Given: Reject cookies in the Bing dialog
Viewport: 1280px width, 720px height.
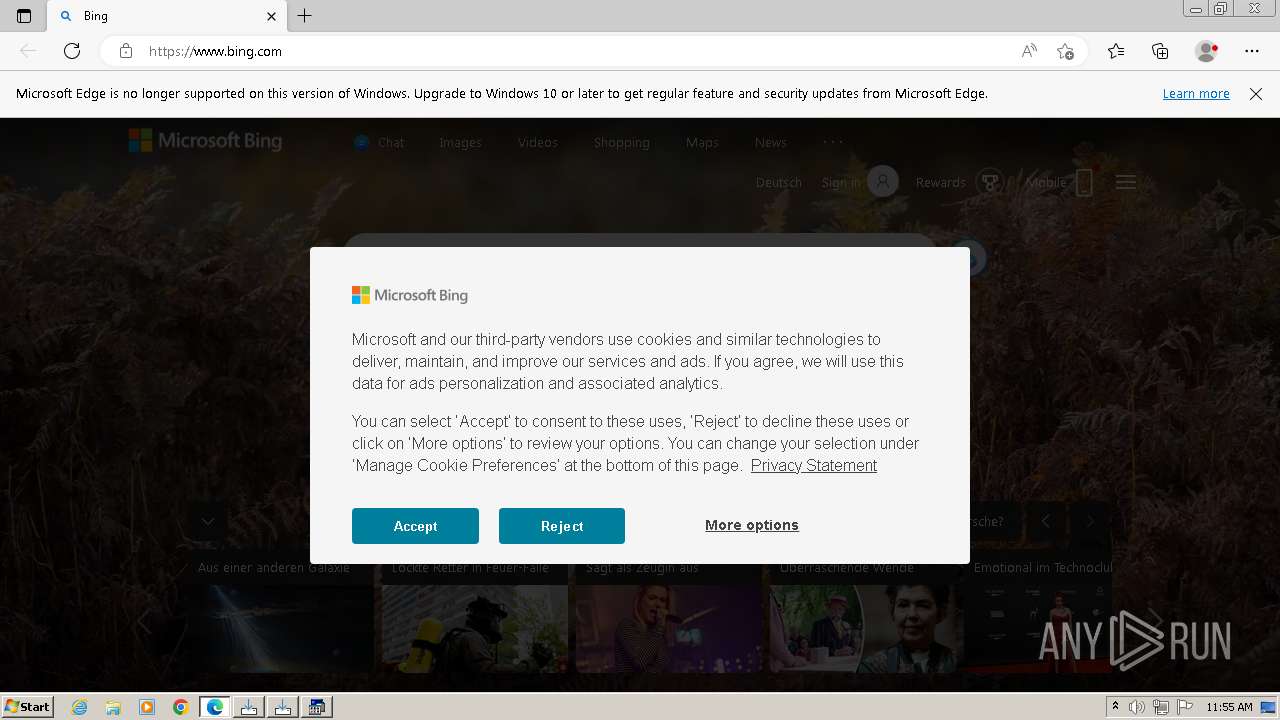Looking at the screenshot, I should pos(562,526).
